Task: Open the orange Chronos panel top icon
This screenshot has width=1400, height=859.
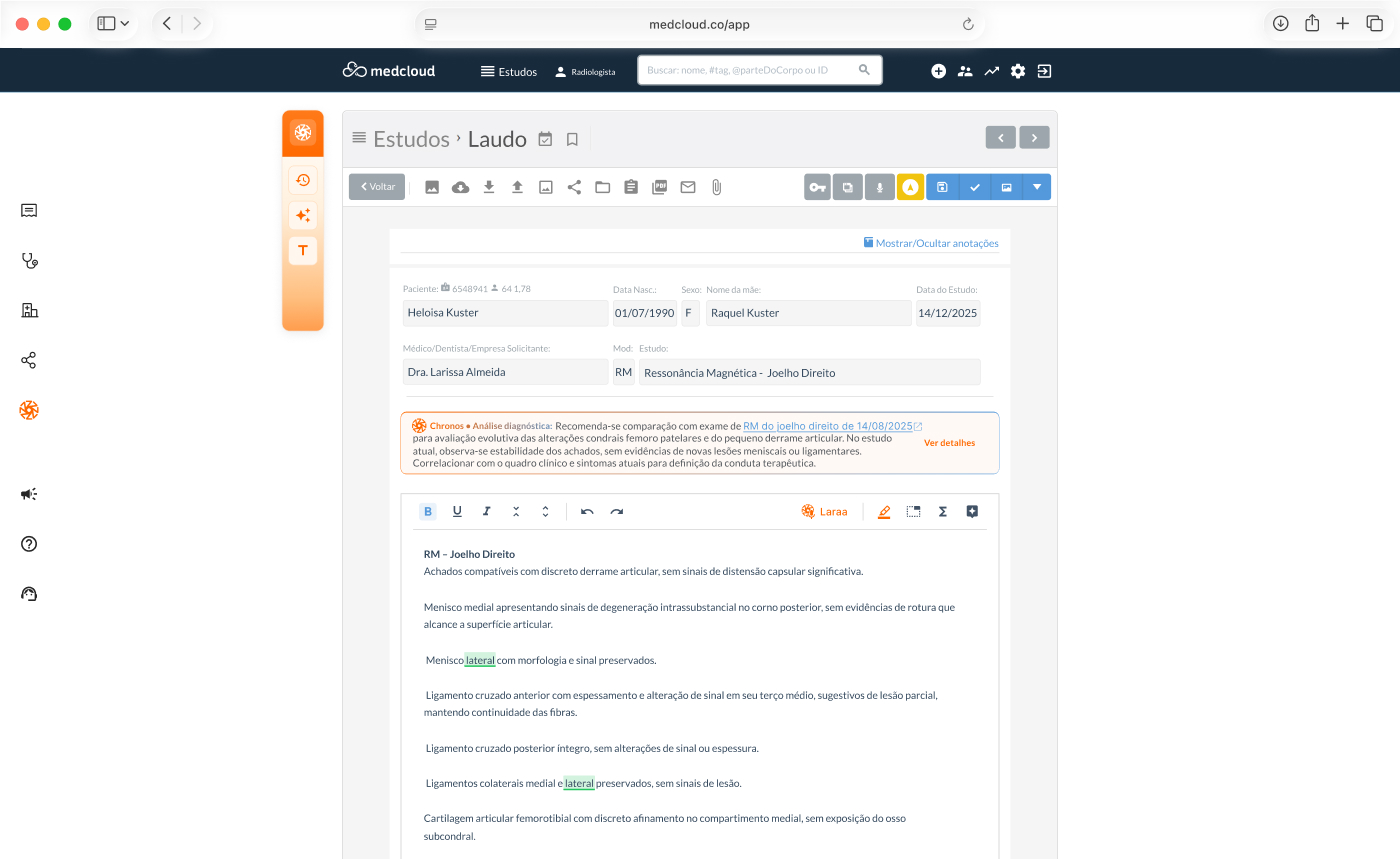Action: pyautogui.click(x=303, y=132)
